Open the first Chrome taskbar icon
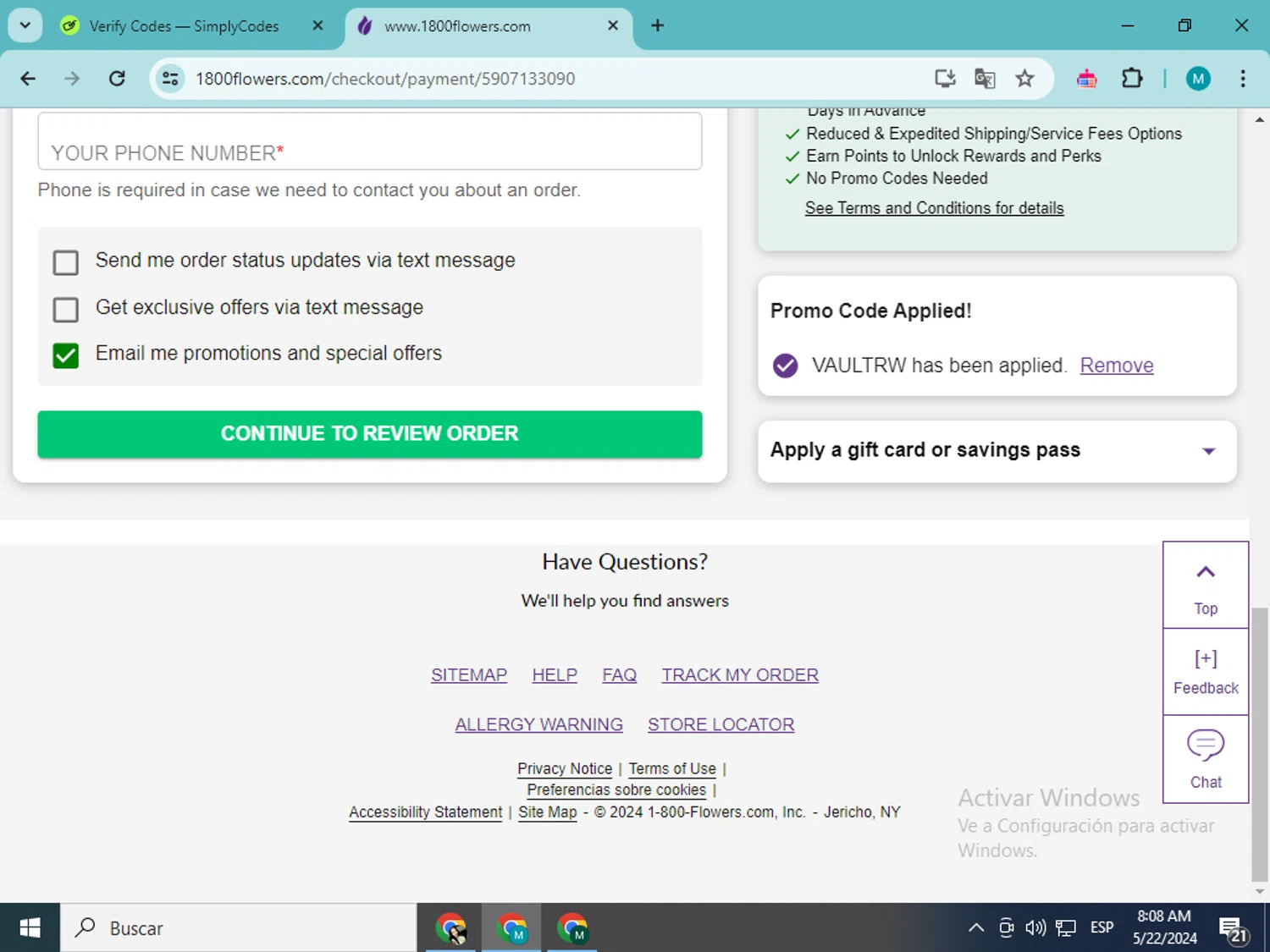This screenshot has width=1270, height=952. pyautogui.click(x=451, y=928)
